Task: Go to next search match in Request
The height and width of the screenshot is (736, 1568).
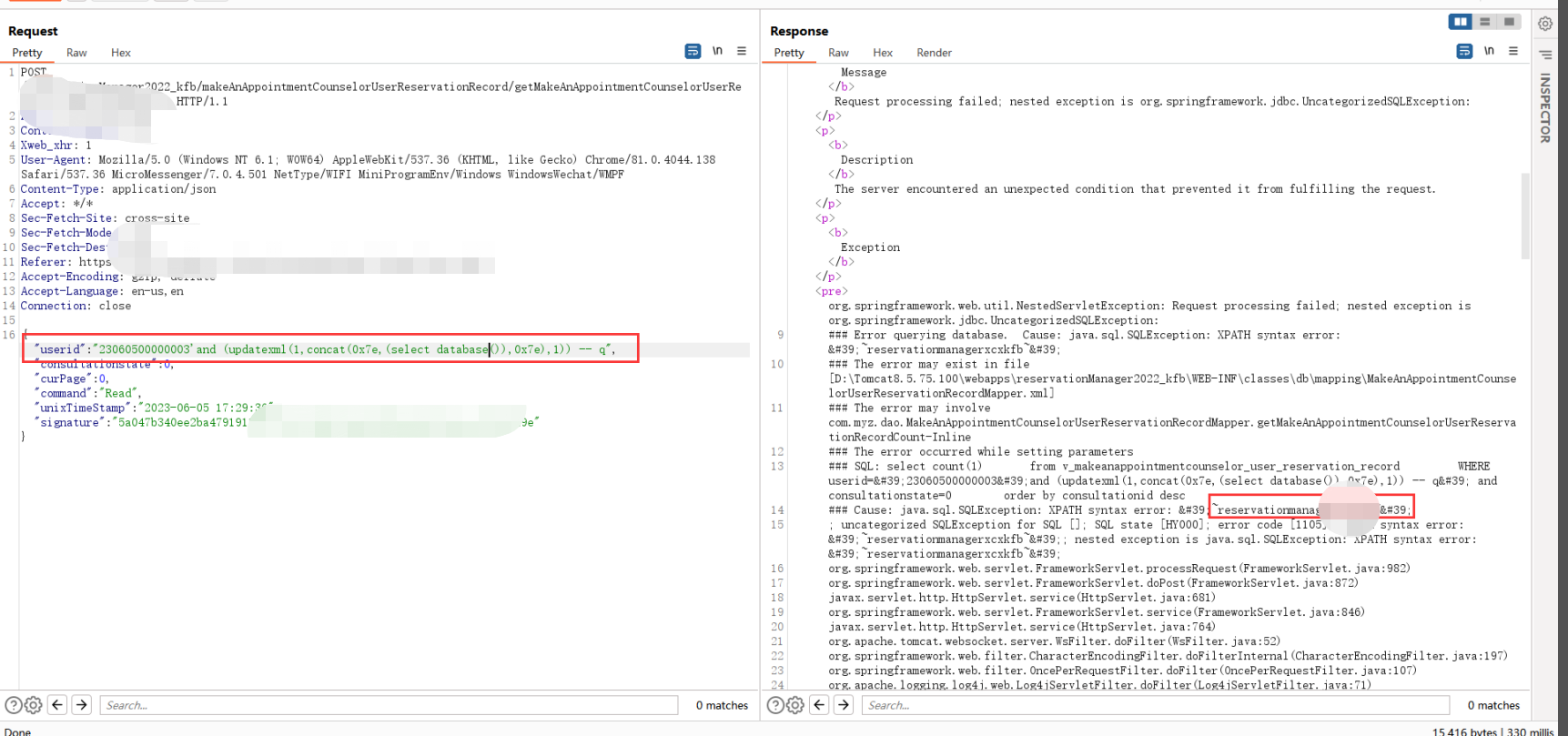Action: click(x=82, y=704)
